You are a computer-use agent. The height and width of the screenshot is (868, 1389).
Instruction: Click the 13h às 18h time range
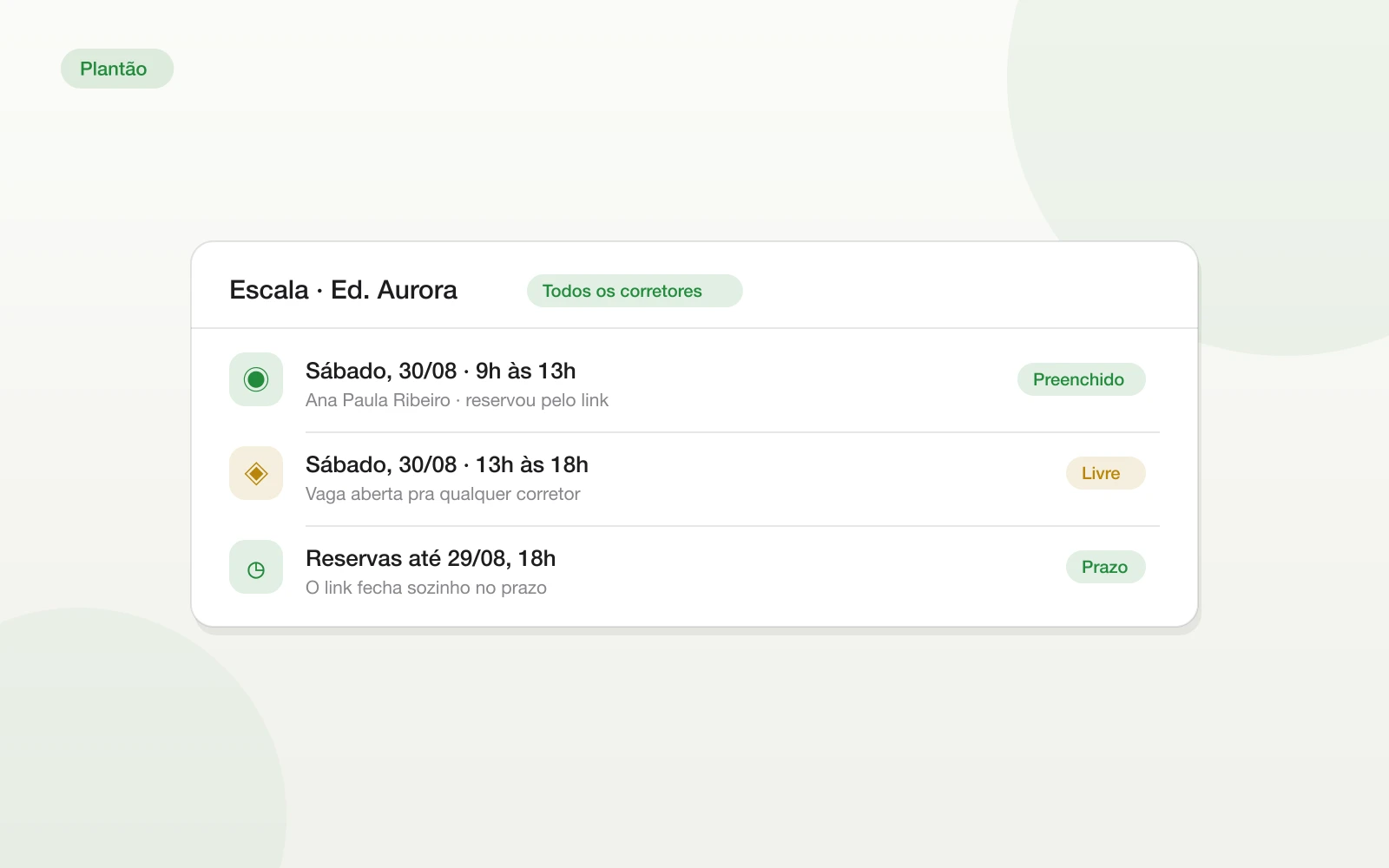click(532, 464)
